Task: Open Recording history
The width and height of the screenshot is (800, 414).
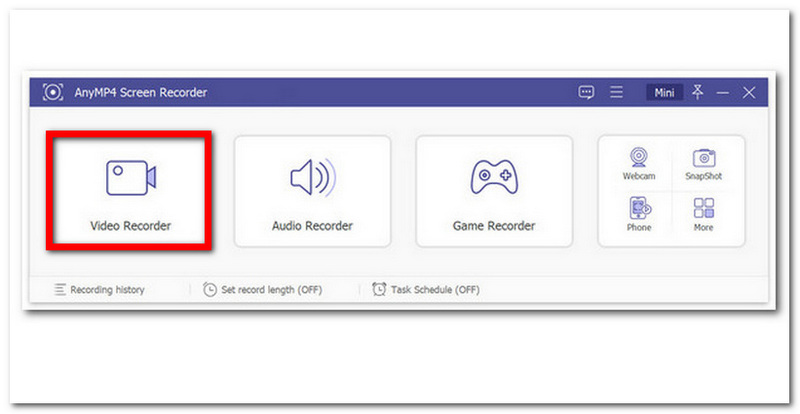Action: pos(99,289)
